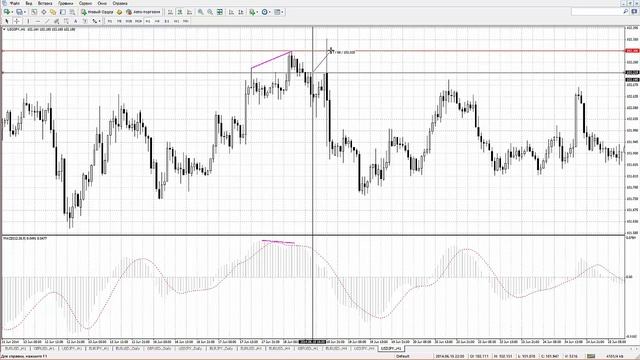Toggle Chart Shift
Viewport: 640px width, 360px height.
click(241, 12)
